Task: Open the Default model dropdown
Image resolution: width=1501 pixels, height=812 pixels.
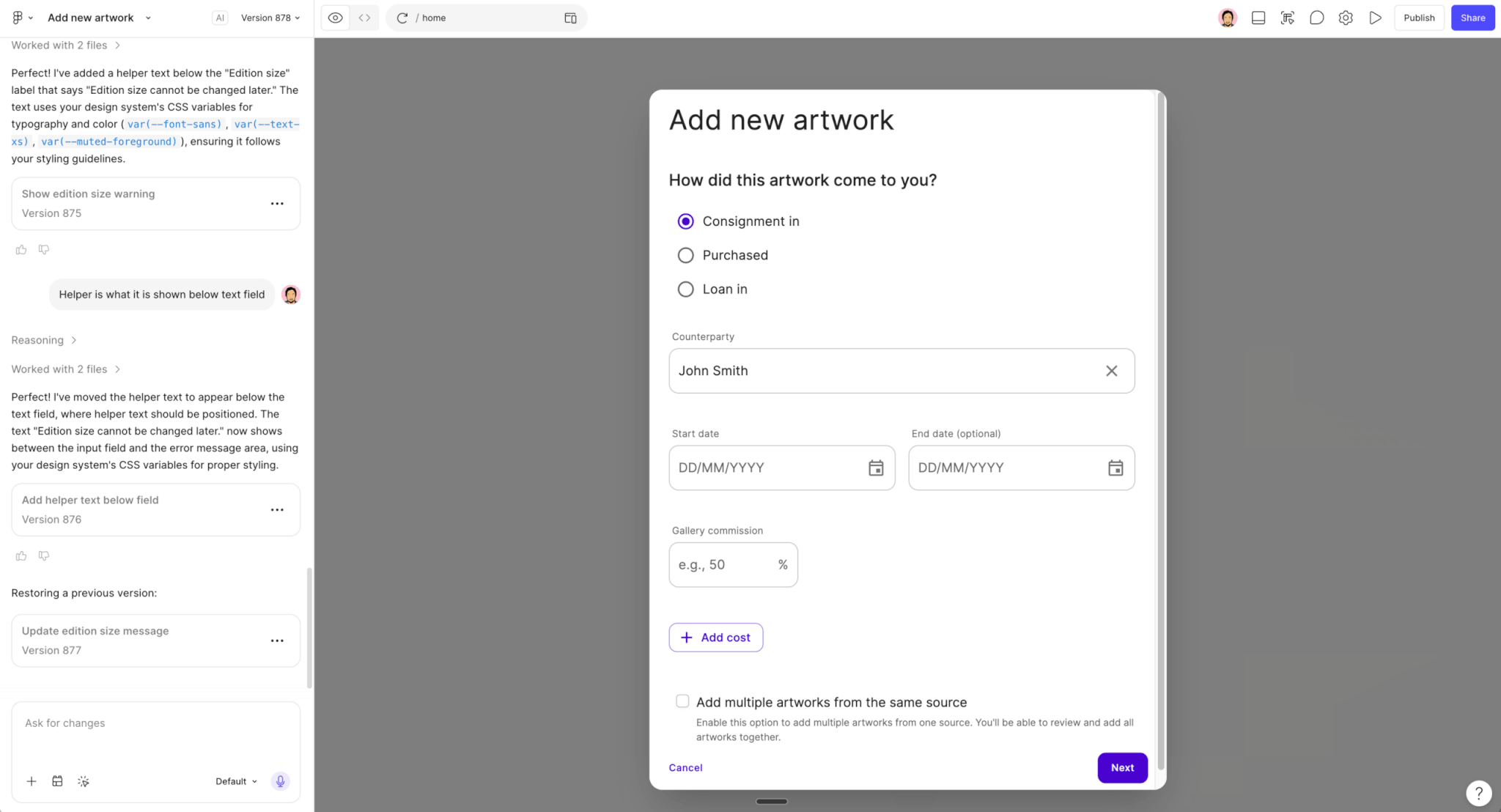Action: tap(236, 781)
